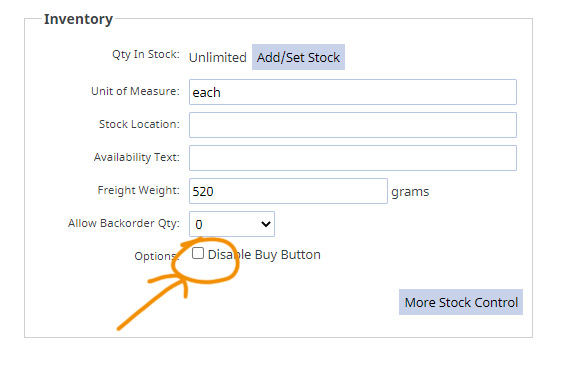Click the grams unit text
The width and height of the screenshot is (570, 385).
tap(410, 192)
